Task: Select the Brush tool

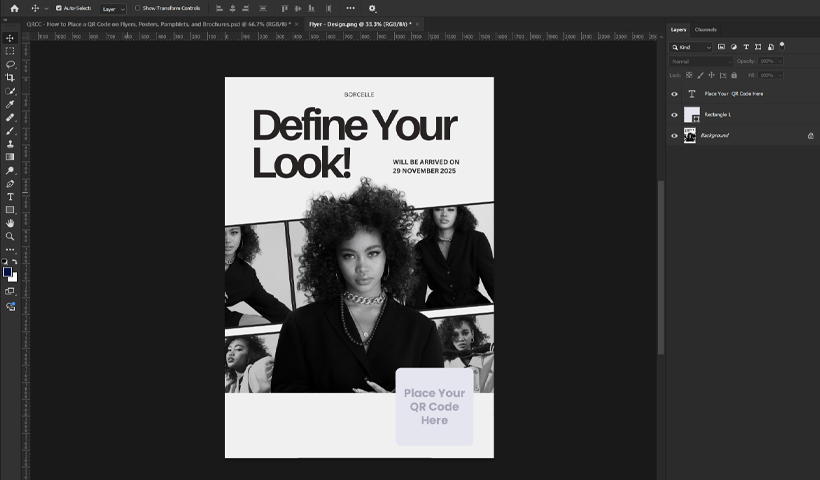Action: (10, 131)
